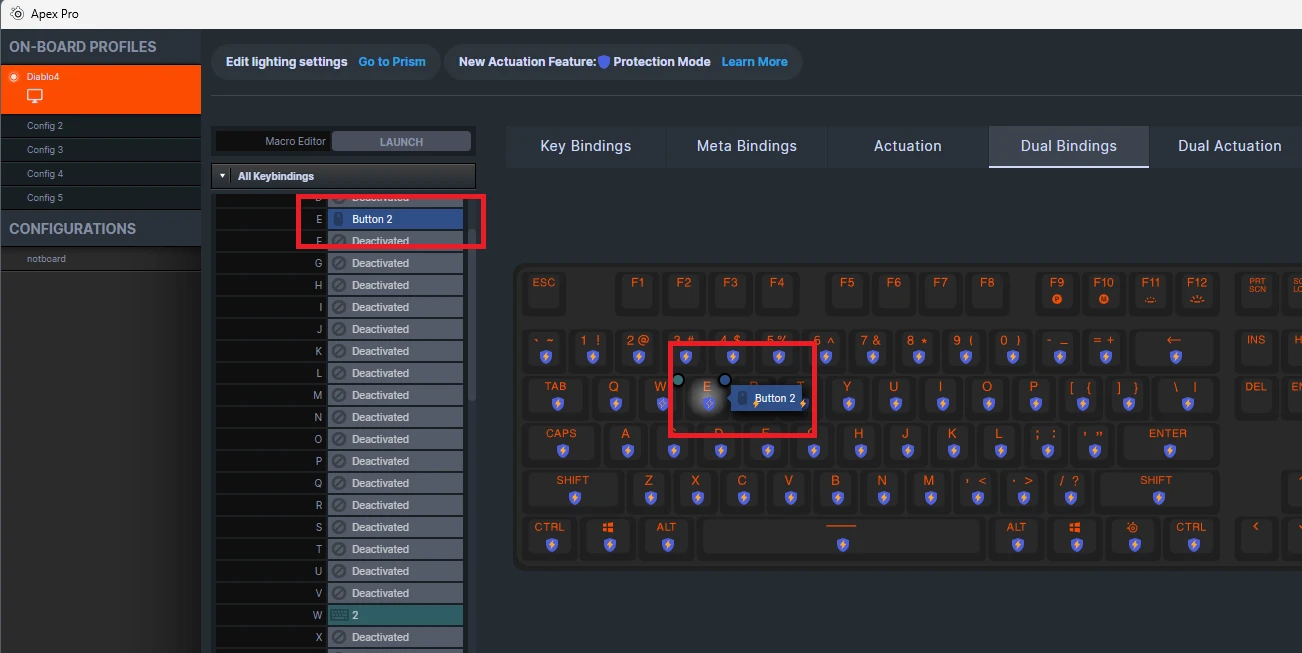
Task: Click the Apex Pro title bar icon
Action: [17, 14]
